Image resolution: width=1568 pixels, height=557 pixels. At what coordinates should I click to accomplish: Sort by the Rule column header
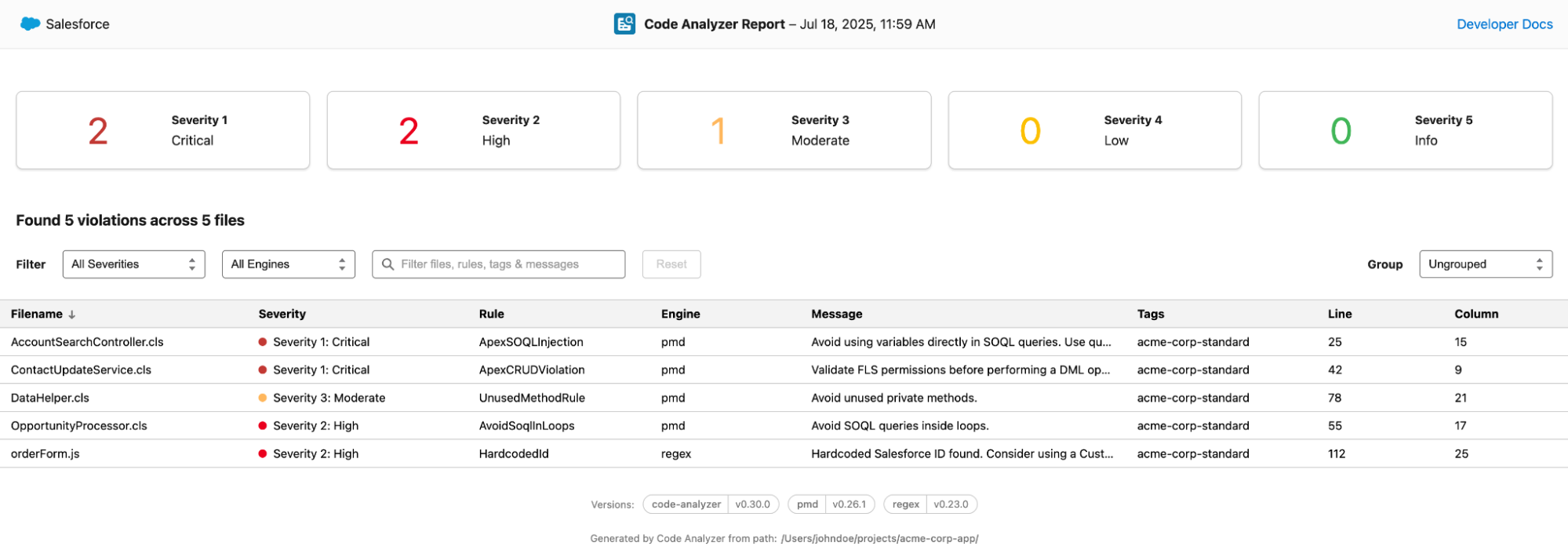[x=492, y=314]
